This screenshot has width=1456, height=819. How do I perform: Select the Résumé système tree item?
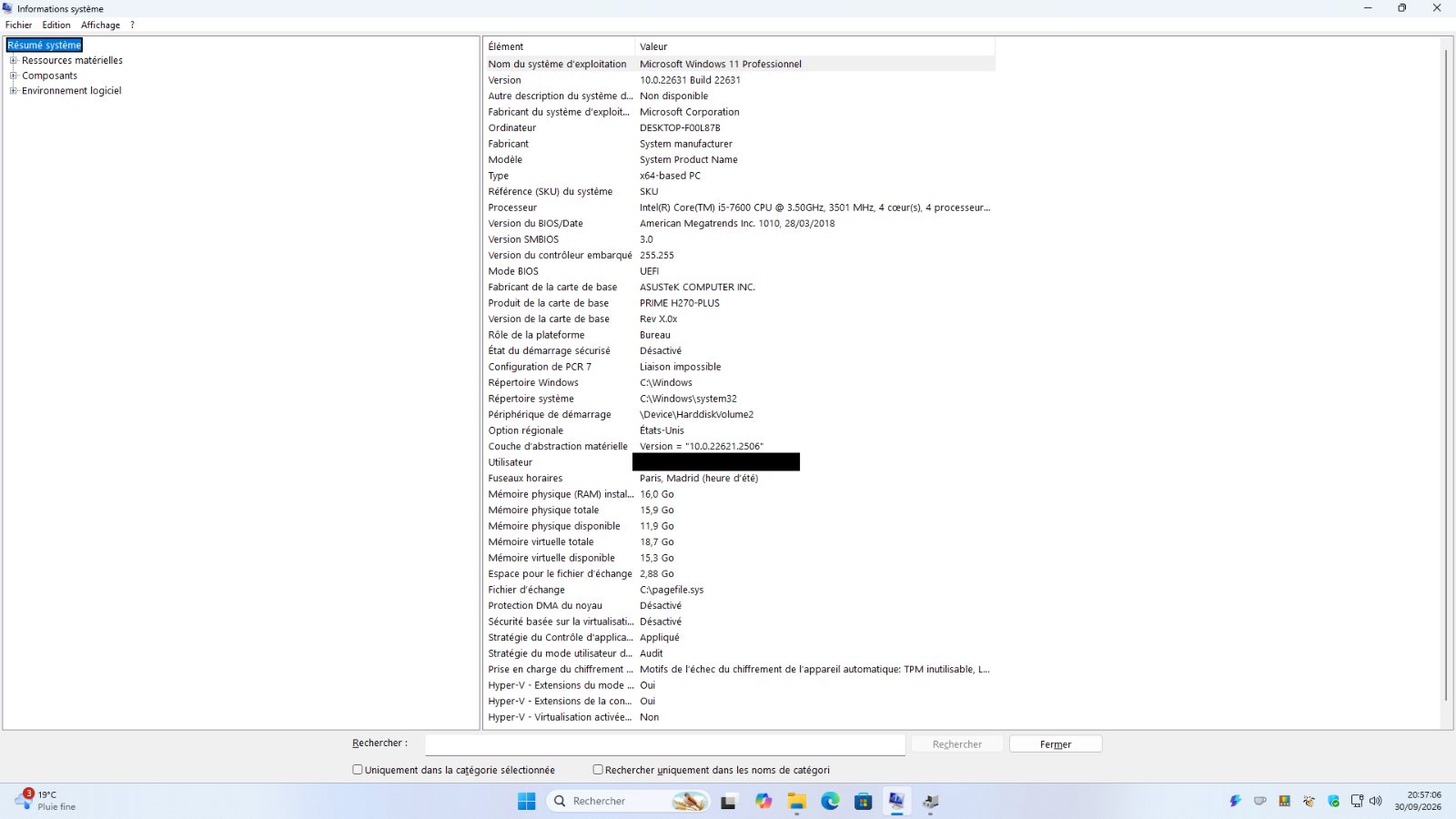[x=45, y=45]
